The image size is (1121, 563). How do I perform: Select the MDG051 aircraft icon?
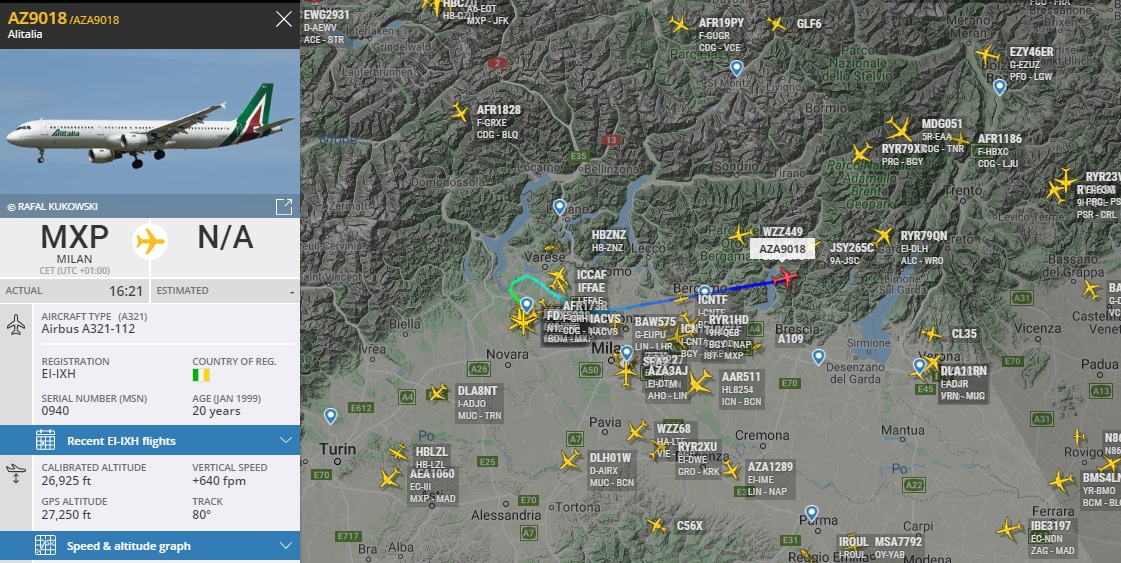(x=899, y=129)
